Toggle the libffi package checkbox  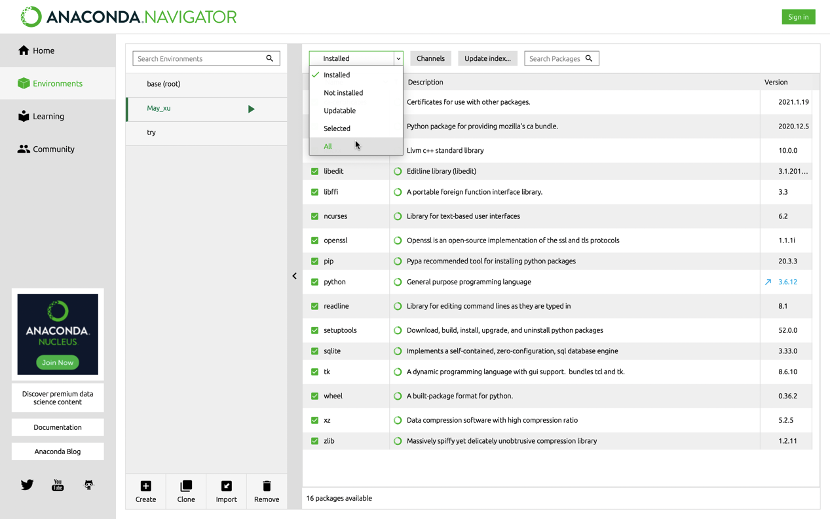(x=314, y=192)
